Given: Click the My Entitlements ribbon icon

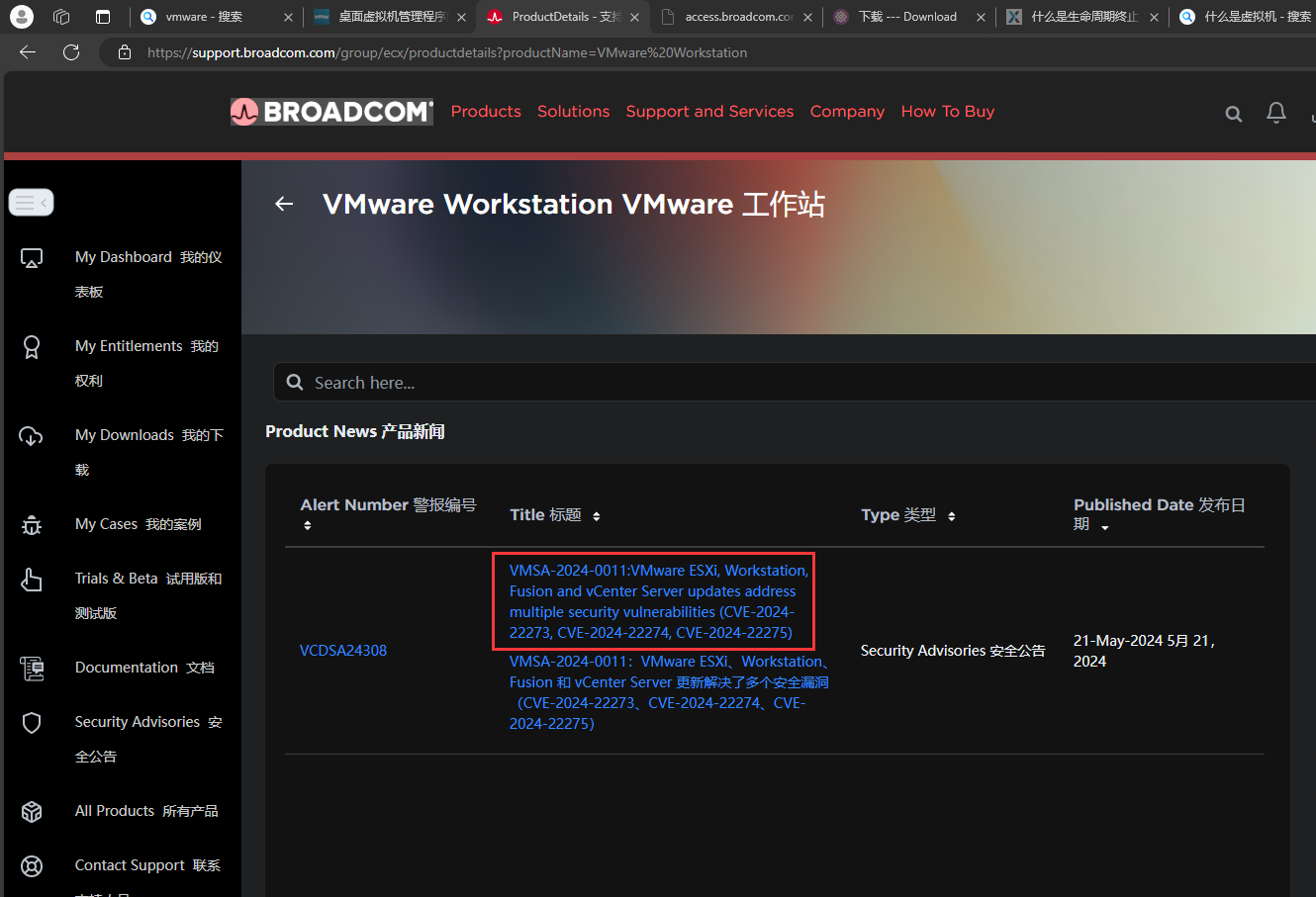Looking at the screenshot, I should click(x=32, y=347).
